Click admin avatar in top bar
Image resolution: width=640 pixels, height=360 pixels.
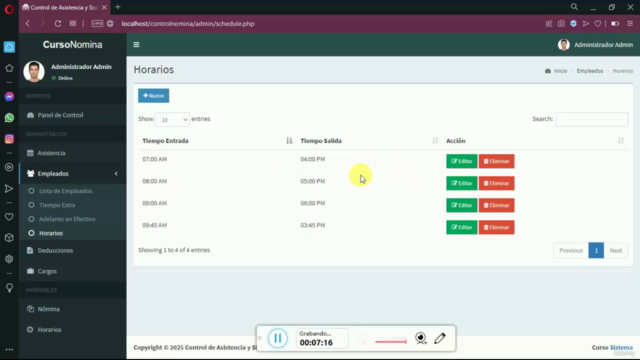[x=564, y=44]
